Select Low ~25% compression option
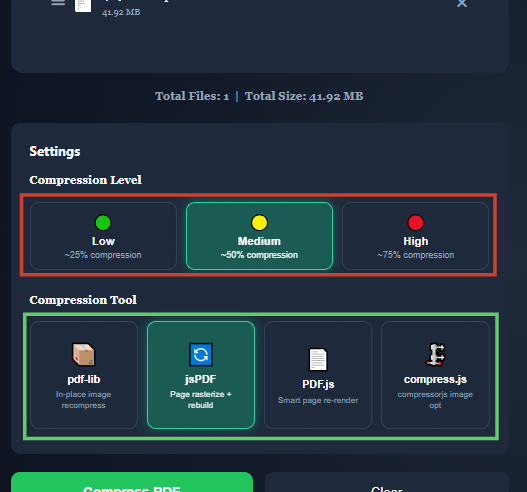527x492 pixels. [103, 236]
